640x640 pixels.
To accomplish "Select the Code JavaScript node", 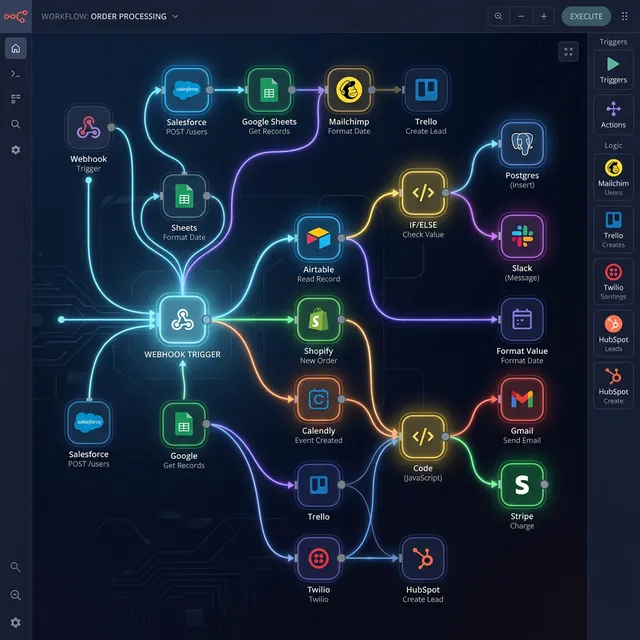I will [423, 436].
